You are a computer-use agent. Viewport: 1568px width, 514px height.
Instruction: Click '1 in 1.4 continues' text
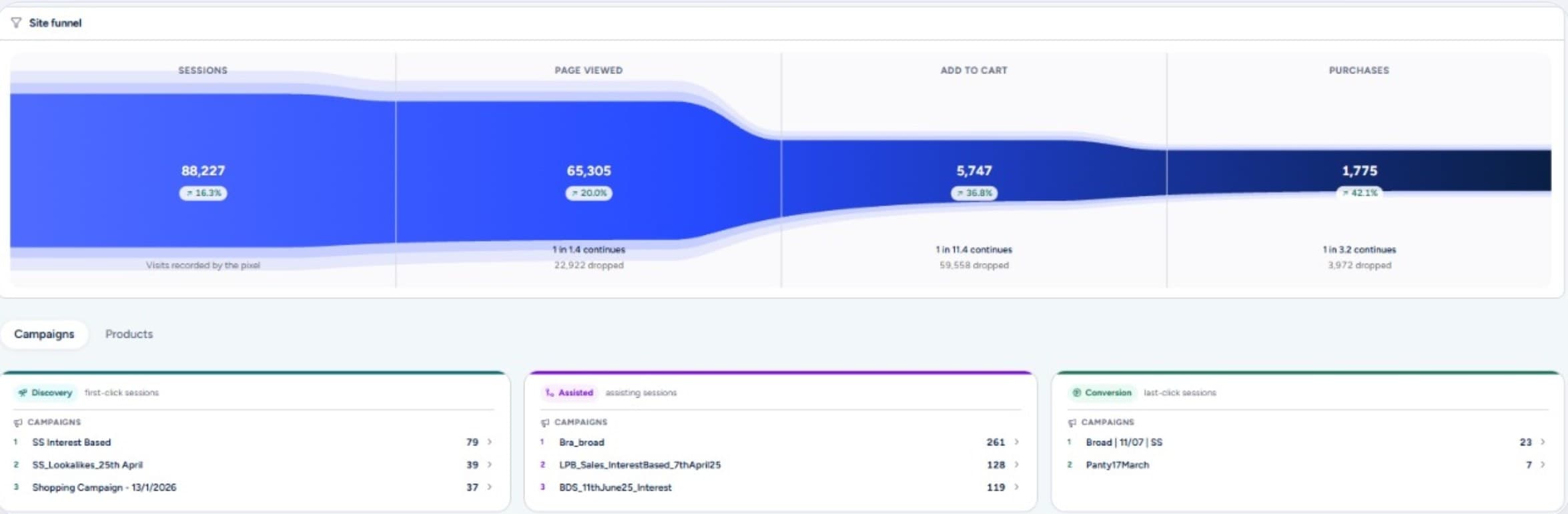pos(589,249)
